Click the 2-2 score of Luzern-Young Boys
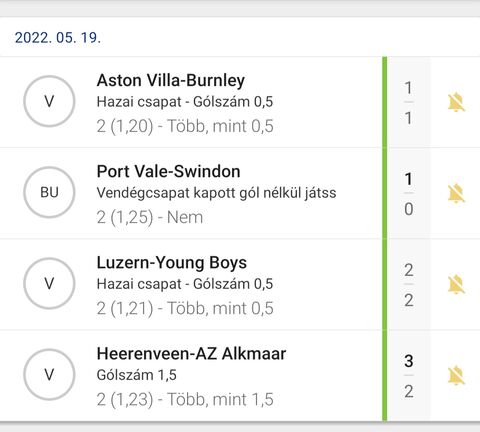The height and width of the screenshot is (432, 480). pos(409,285)
